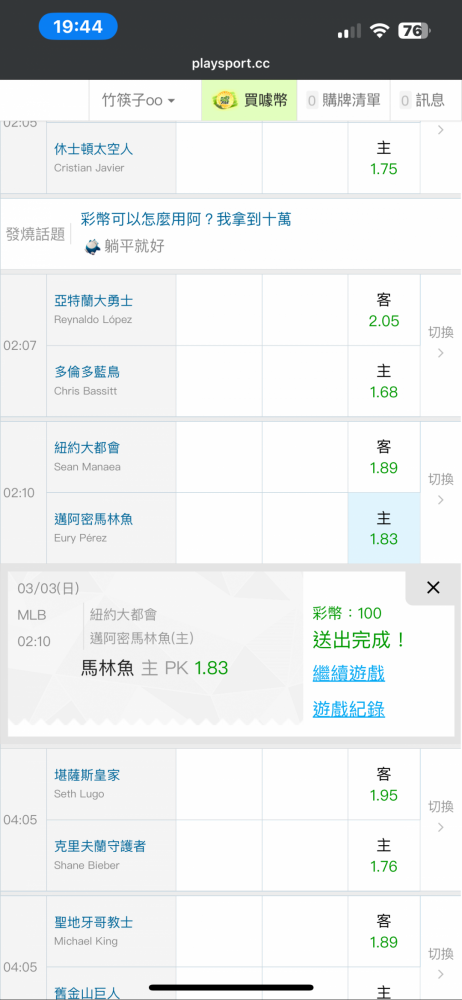Image resolution: width=462 pixels, height=1000 pixels.
Task: Open the 購牌清單 tab
Action: [343, 100]
